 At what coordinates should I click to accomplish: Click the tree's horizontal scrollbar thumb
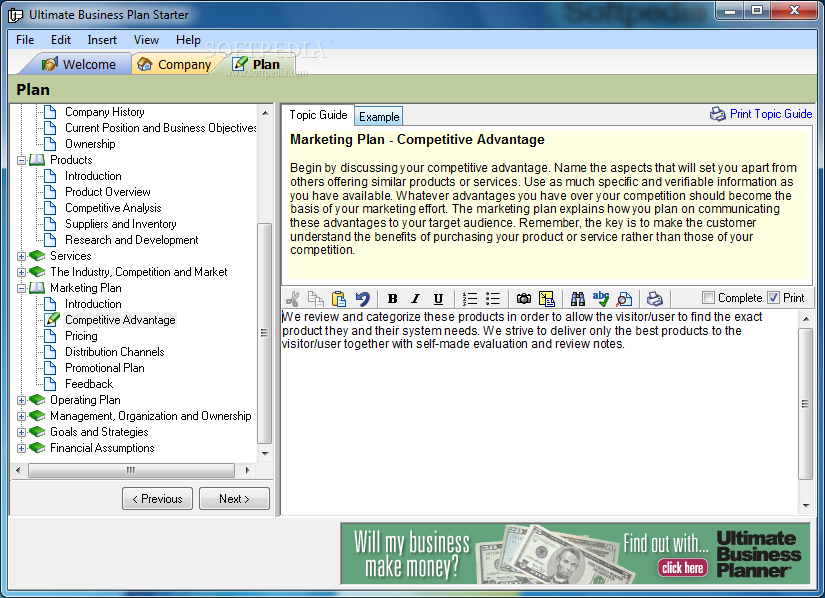click(x=131, y=470)
